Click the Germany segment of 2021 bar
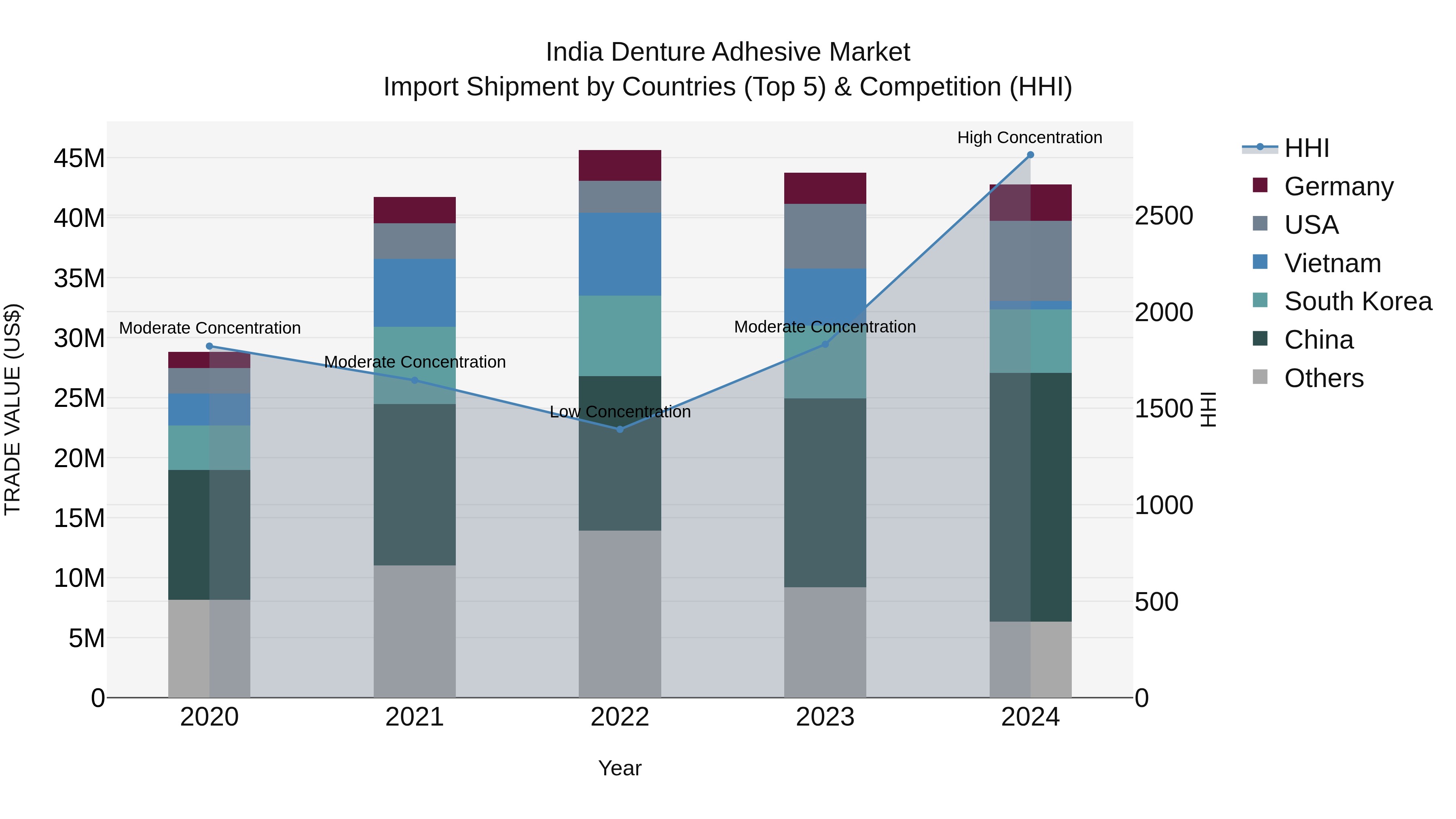 (x=415, y=210)
